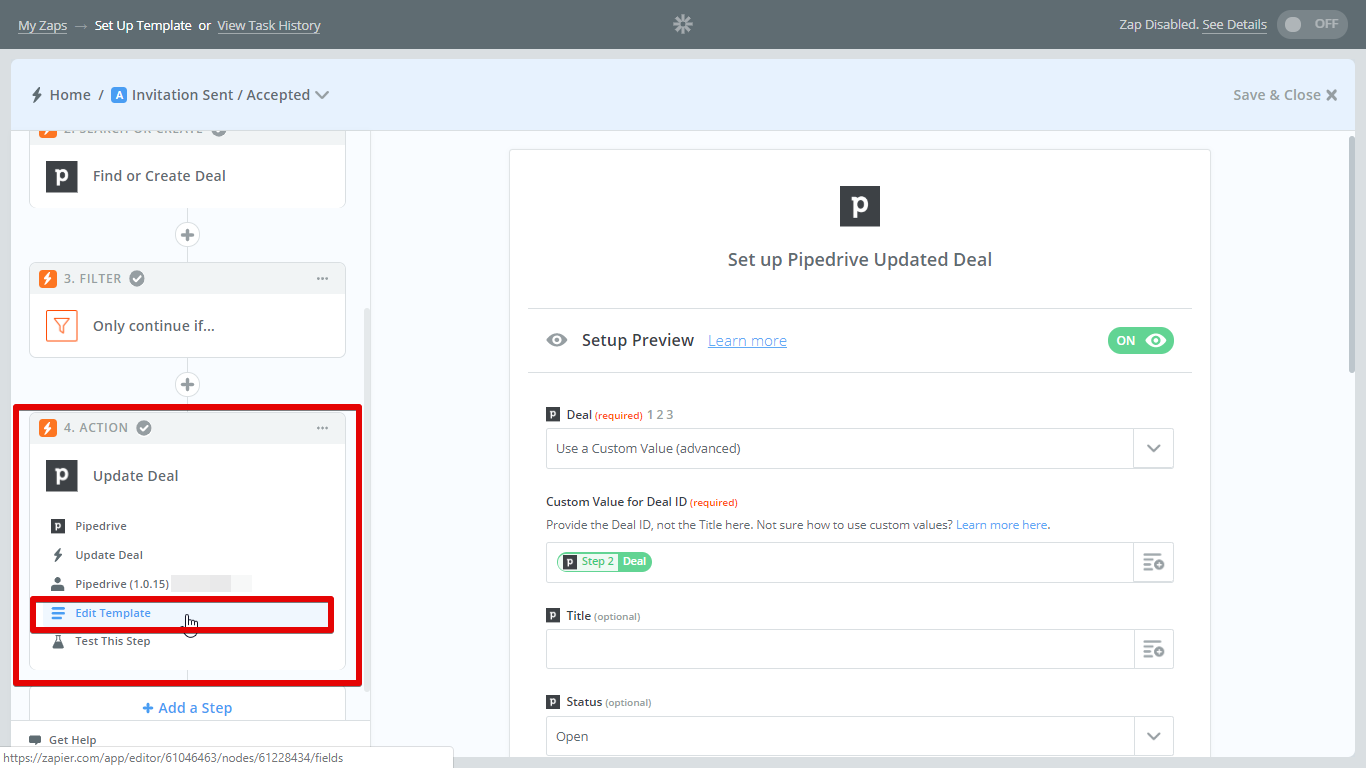
Task: Click the eye icon beside Setup Preview
Action: pyautogui.click(x=557, y=340)
